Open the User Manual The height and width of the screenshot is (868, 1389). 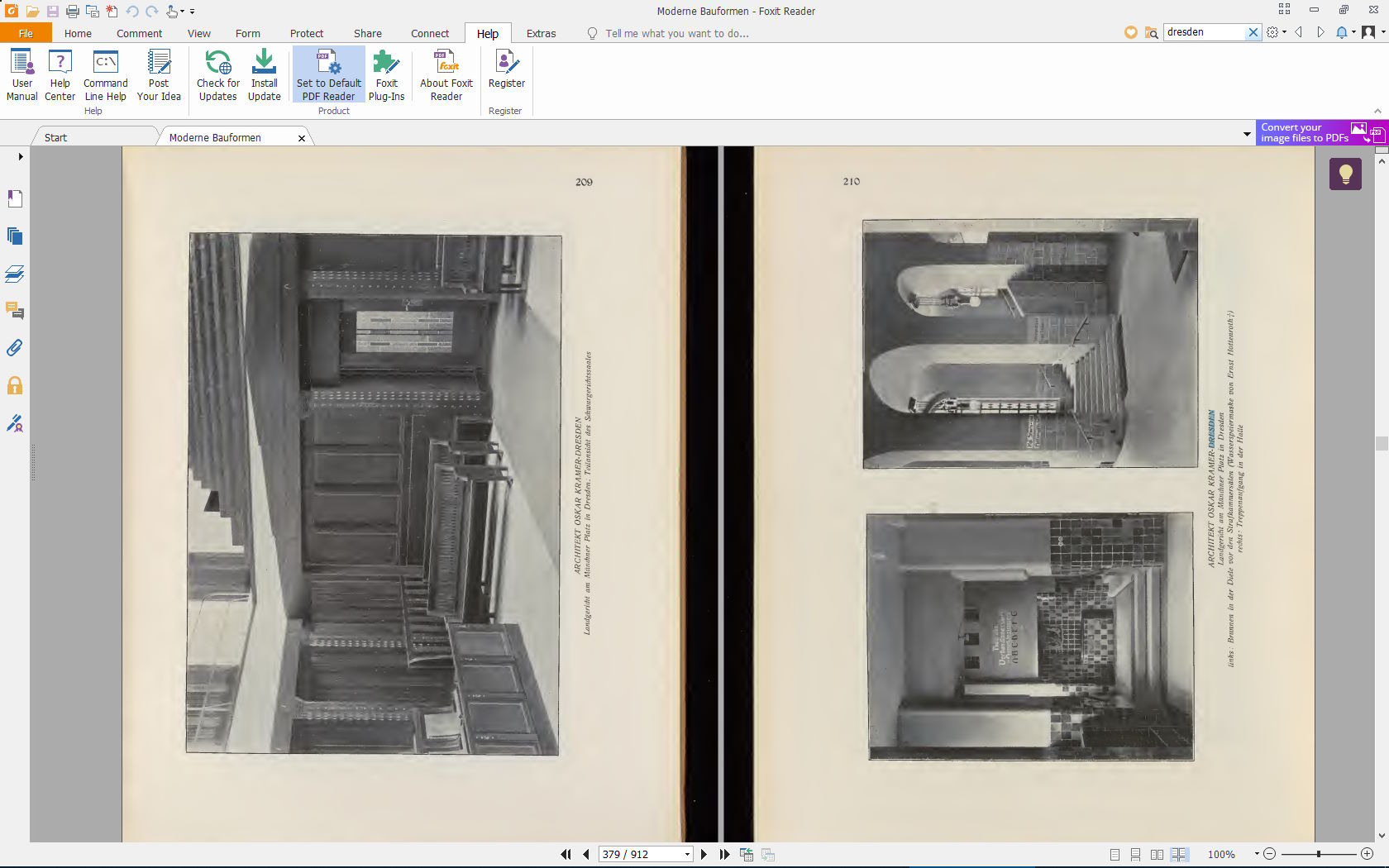point(21,75)
